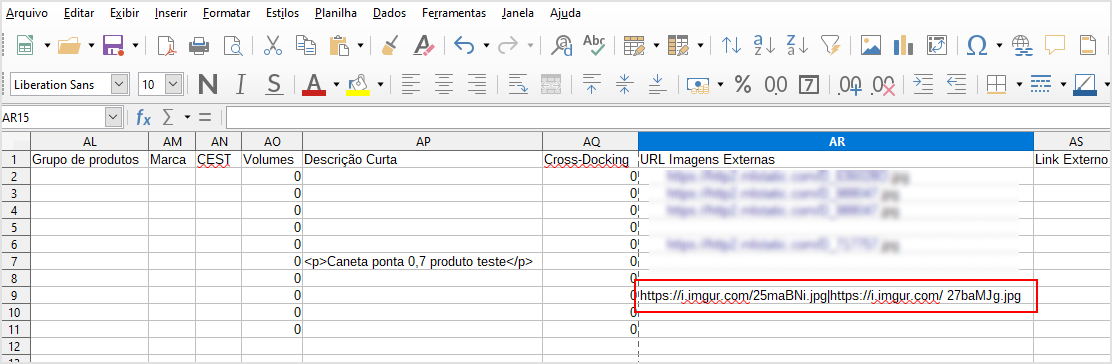Click the Delete Decimal Place icon

884,85
